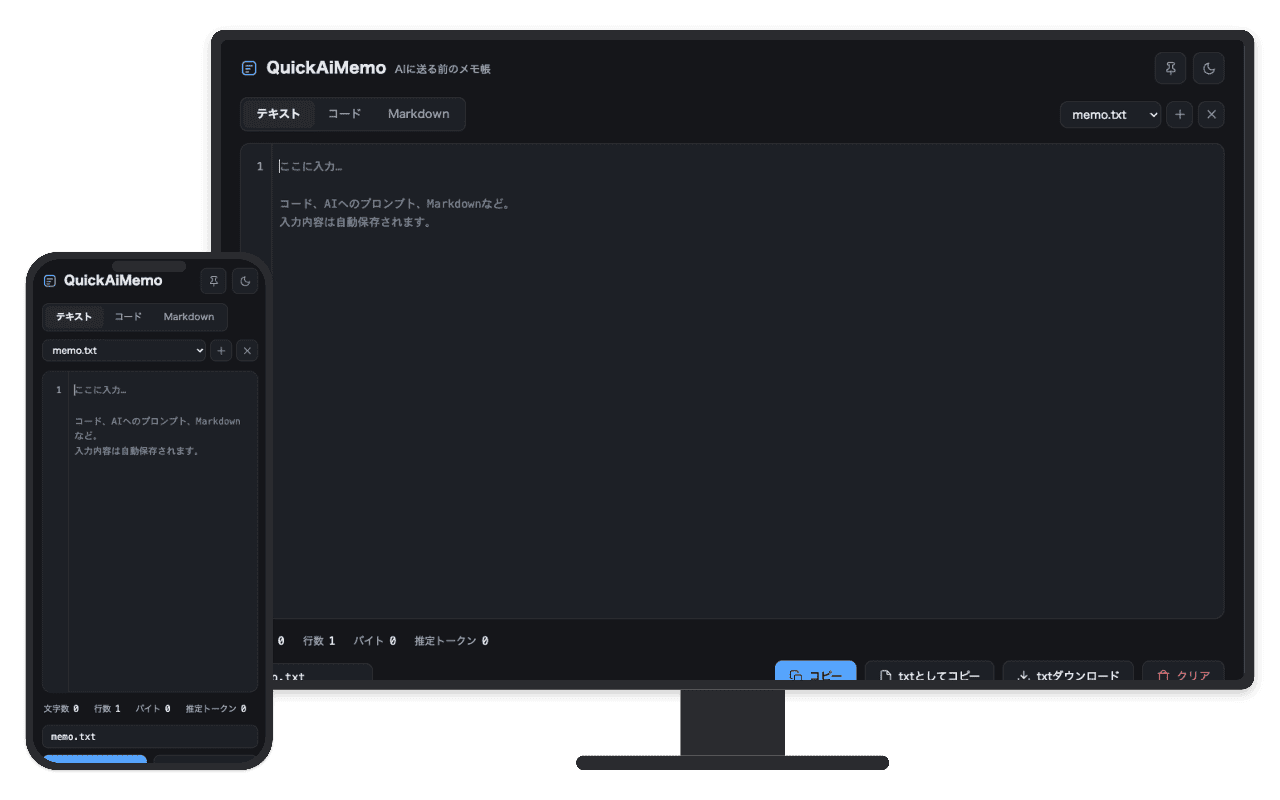The width and height of the screenshot is (1280, 800).
Task: Open the memo.txt dropdown on desktop
Action: coord(1110,115)
